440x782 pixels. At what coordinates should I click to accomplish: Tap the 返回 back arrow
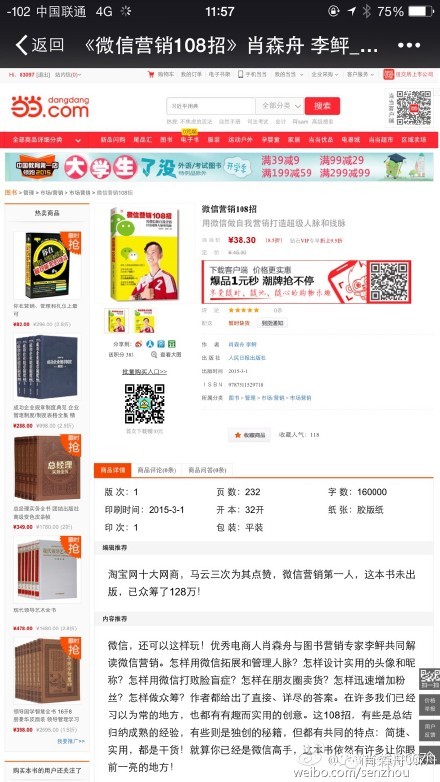pos(39,45)
